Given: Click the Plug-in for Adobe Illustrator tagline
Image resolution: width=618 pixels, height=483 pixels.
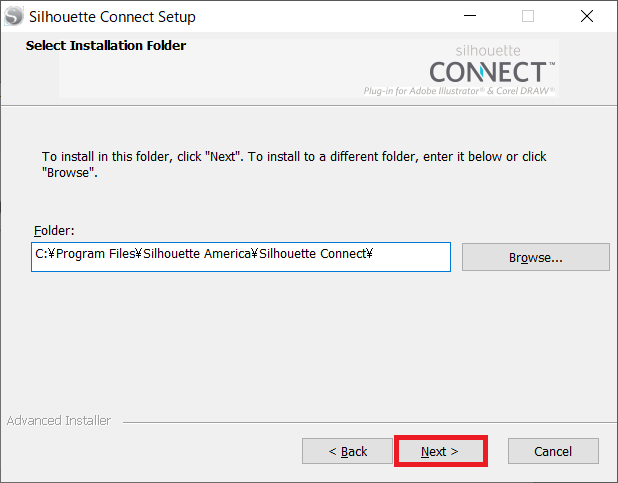Looking at the screenshot, I should (x=459, y=91).
